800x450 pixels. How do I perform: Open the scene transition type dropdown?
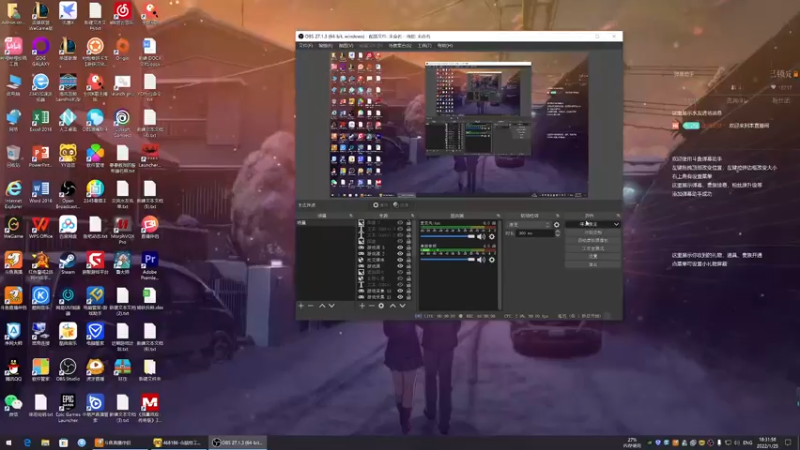pos(529,224)
